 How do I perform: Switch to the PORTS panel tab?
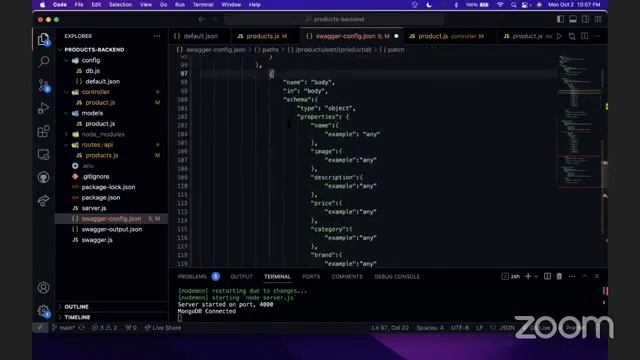(311, 276)
